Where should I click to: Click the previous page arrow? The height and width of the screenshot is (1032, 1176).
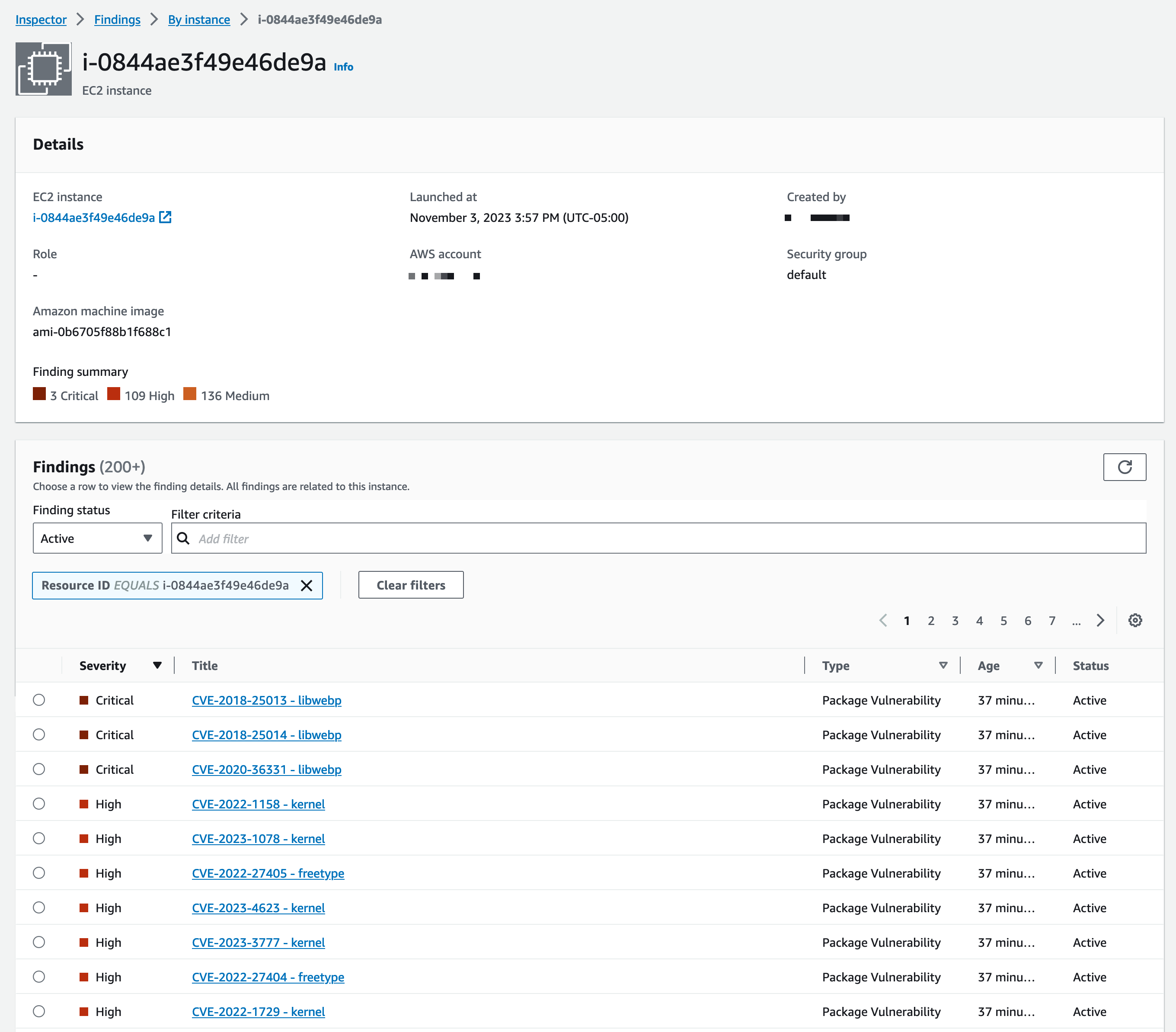(x=883, y=621)
